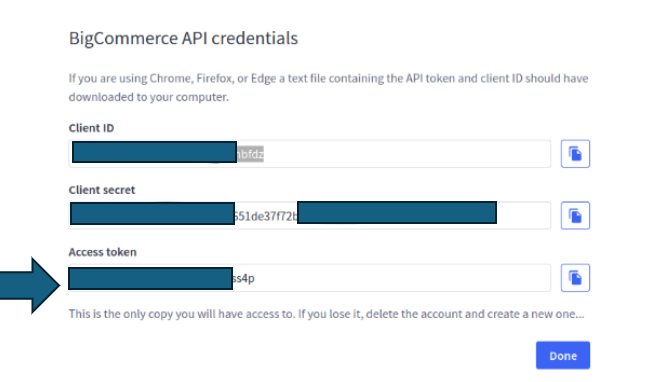Click inside the Access token field
Screen dimensions: 670x382
click(x=310, y=278)
